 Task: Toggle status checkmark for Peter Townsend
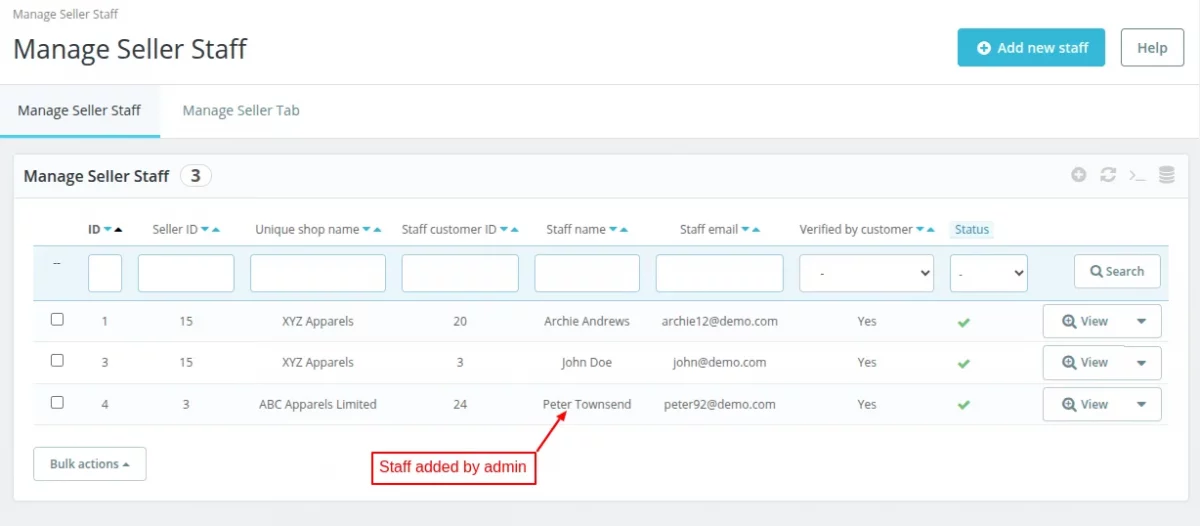point(964,405)
